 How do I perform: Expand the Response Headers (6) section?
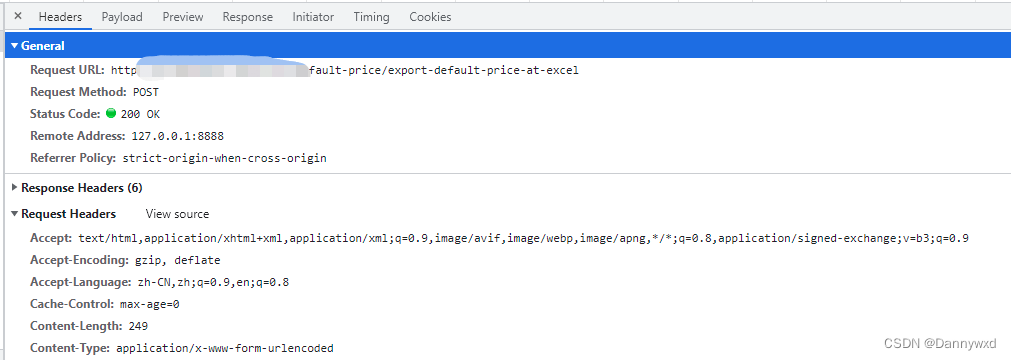coord(15,188)
